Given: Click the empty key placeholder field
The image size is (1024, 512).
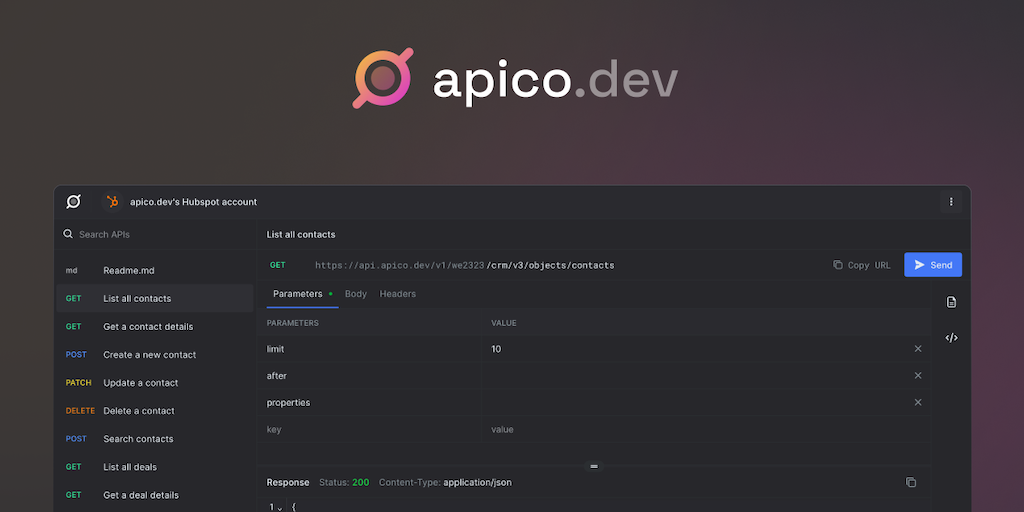Looking at the screenshot, I should click(369, 429).
